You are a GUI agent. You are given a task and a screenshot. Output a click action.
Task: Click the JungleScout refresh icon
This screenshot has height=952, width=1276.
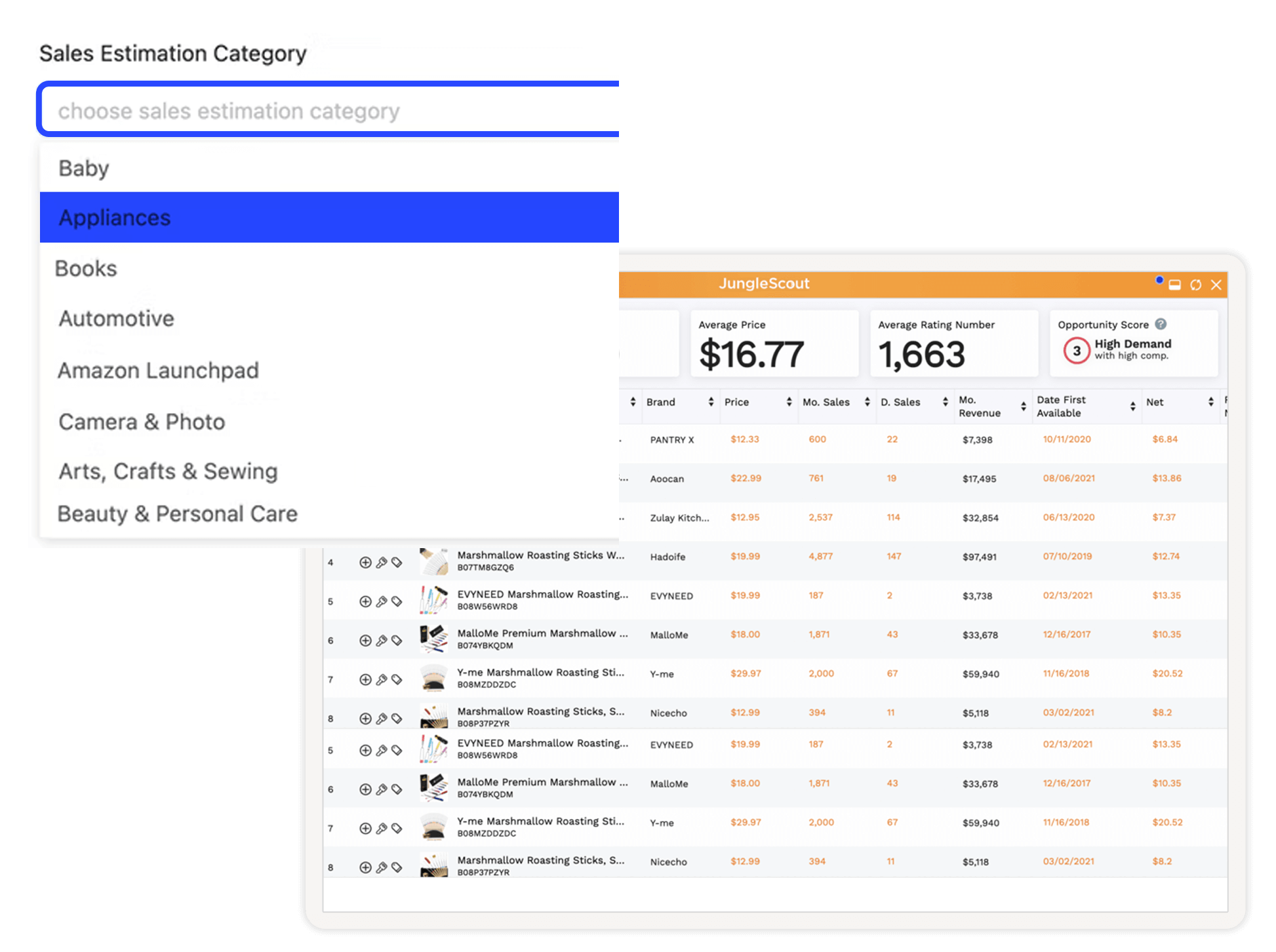pyautogui.click(x=1196, y=285)
